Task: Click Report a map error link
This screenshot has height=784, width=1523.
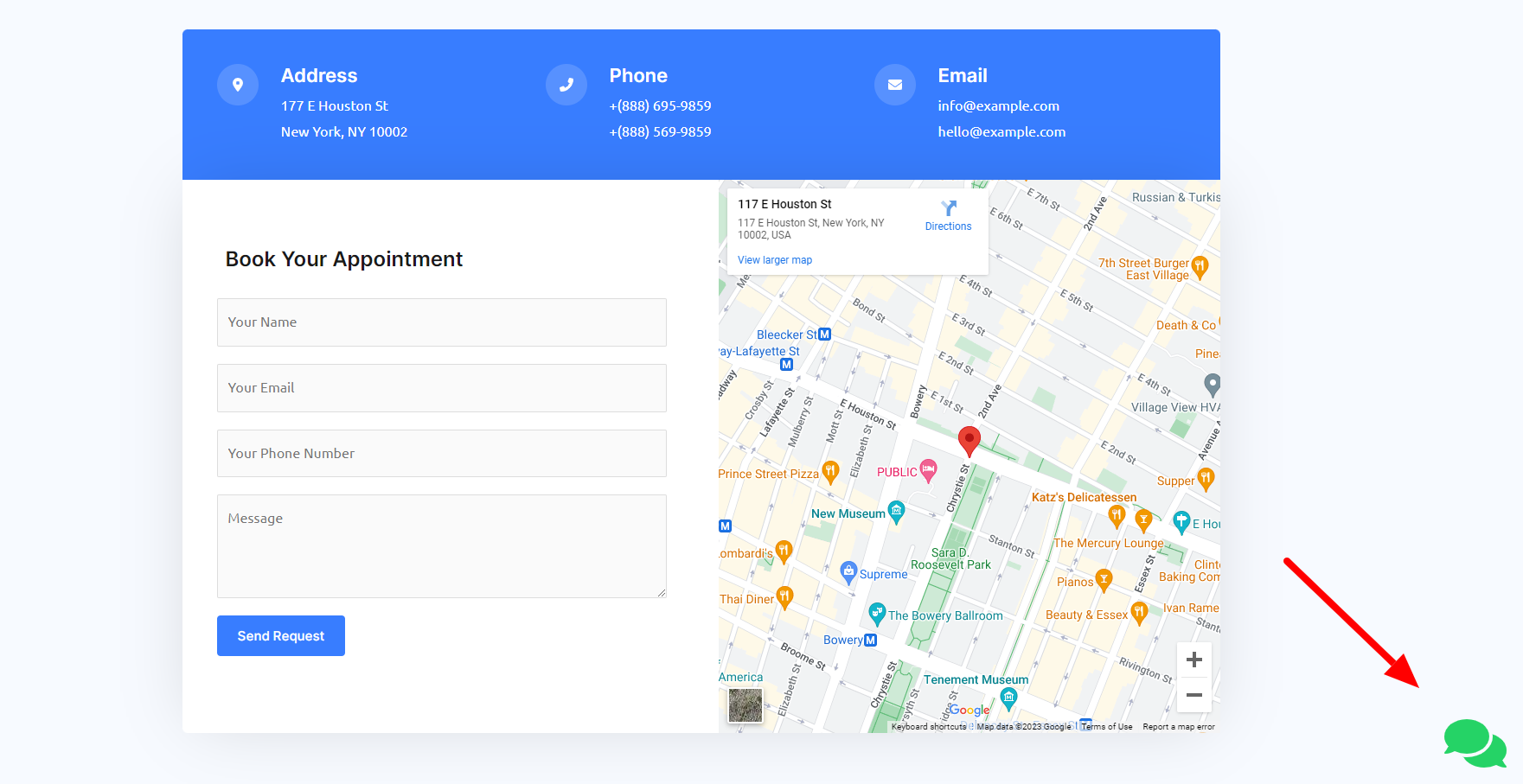Action: [1179, 727]
